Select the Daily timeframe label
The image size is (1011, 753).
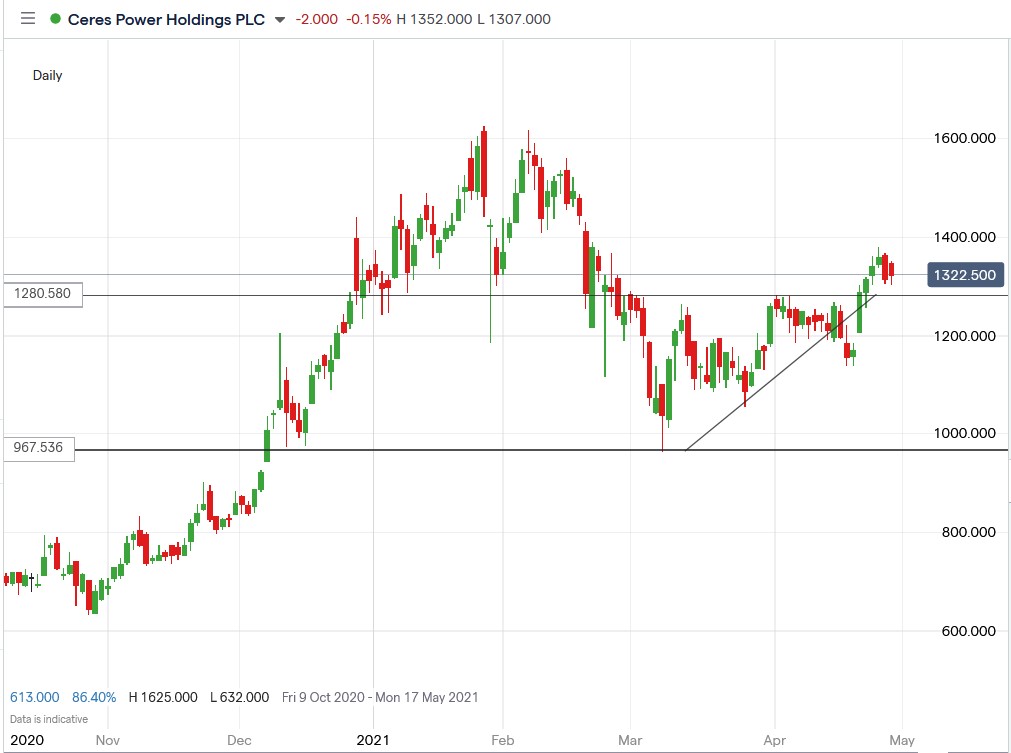[x=48, y=75]
